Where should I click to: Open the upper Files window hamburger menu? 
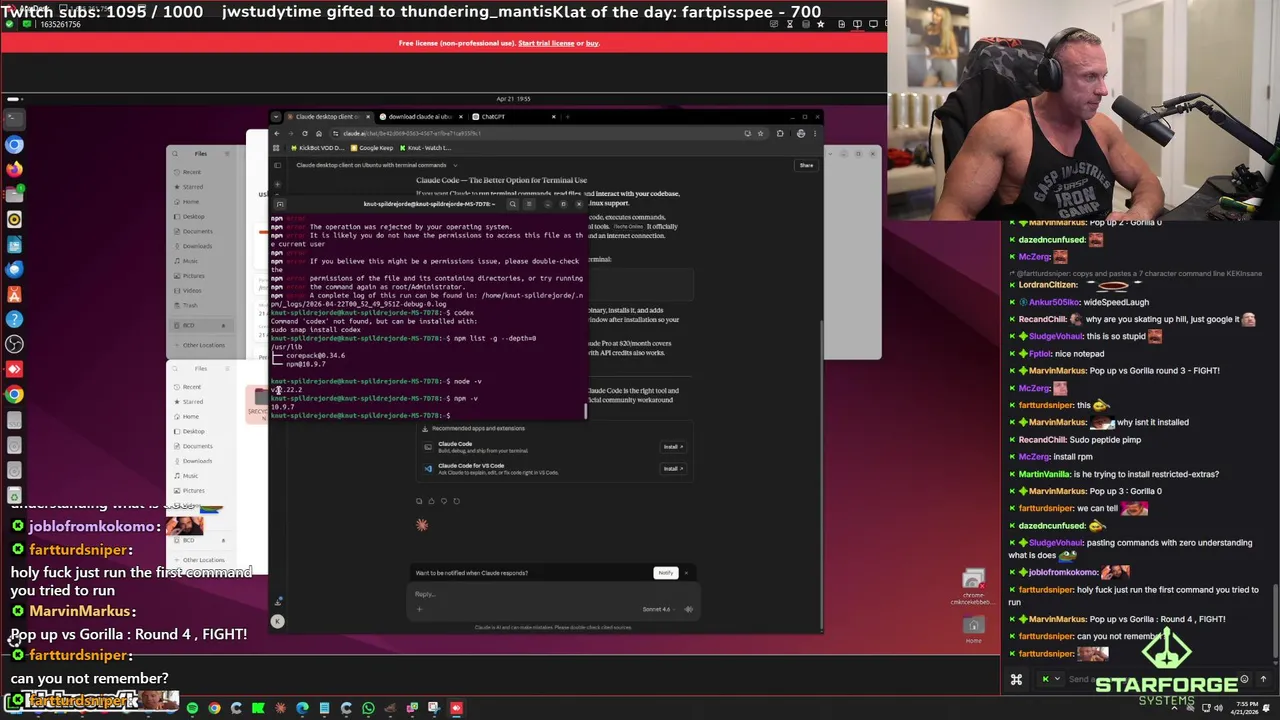tap(227, 154)
